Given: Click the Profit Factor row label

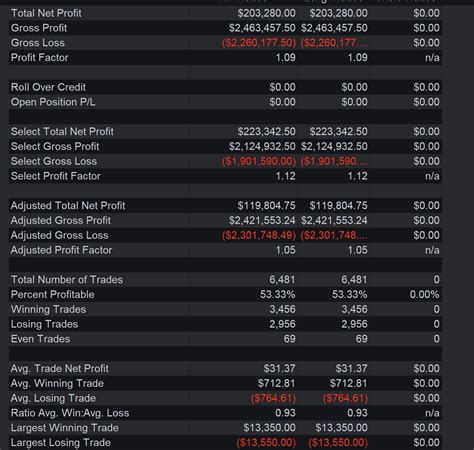Looking at the screenshot, I should pos(39,57).
